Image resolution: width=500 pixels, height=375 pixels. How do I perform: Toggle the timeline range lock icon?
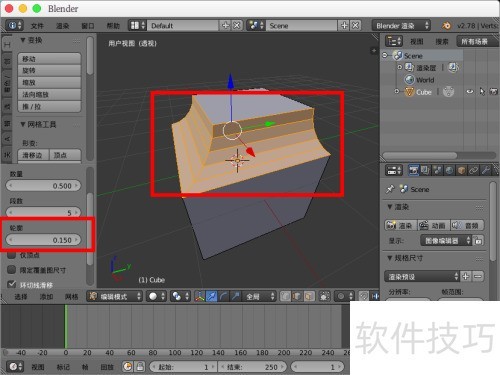click(x=140, y=367)
